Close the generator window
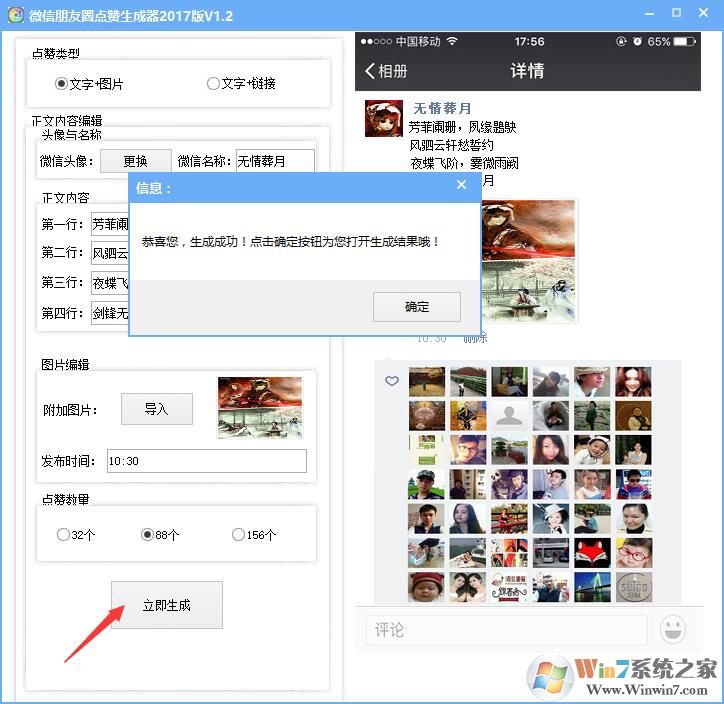The image size is (724, 704). 703,13
